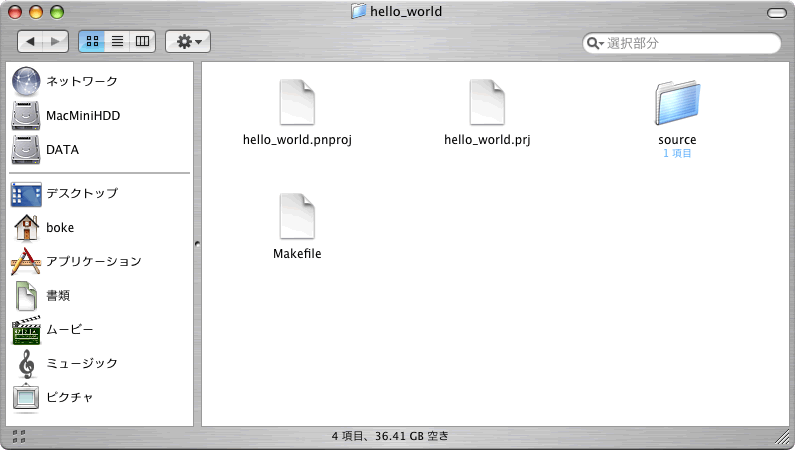Open 書類 documents folder in sidebar
Screen dimensions: 795x450
point(42,295)
